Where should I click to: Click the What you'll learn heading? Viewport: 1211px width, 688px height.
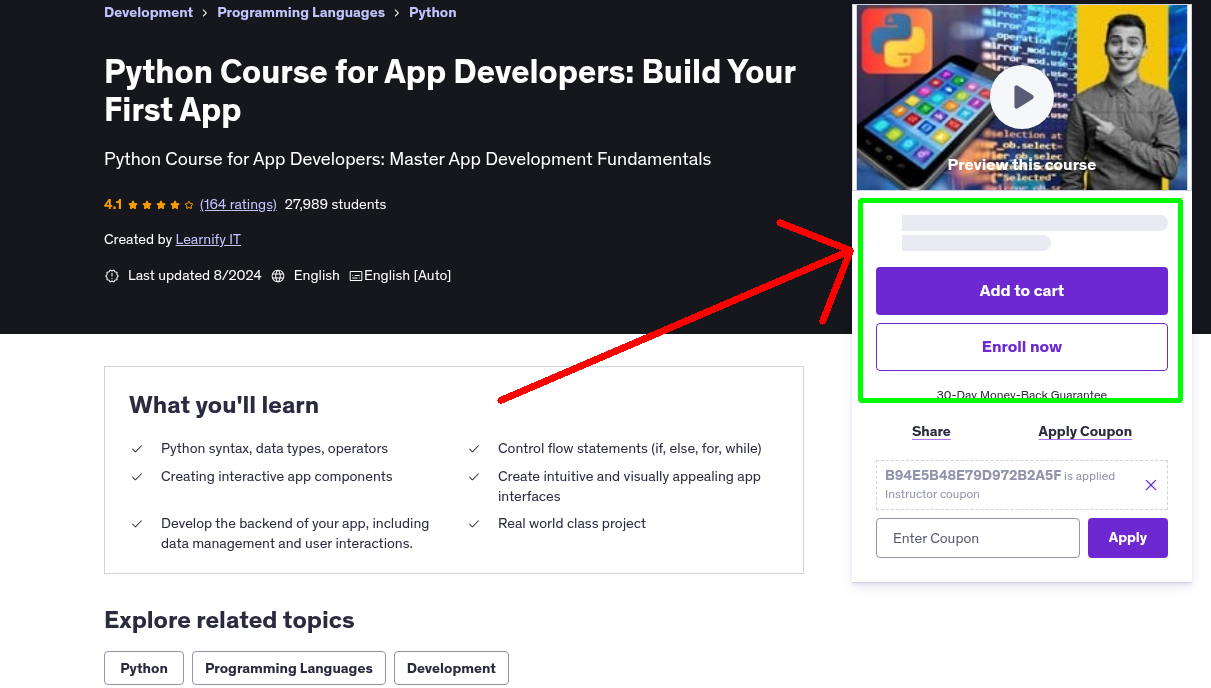tap(224, 405)
